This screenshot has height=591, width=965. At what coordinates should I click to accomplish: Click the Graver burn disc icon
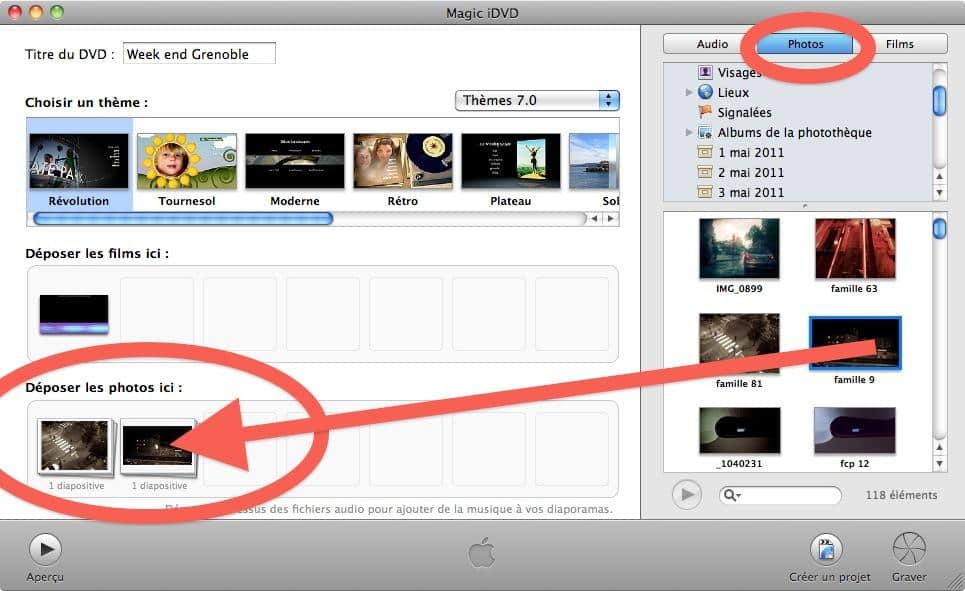point(909,549)
